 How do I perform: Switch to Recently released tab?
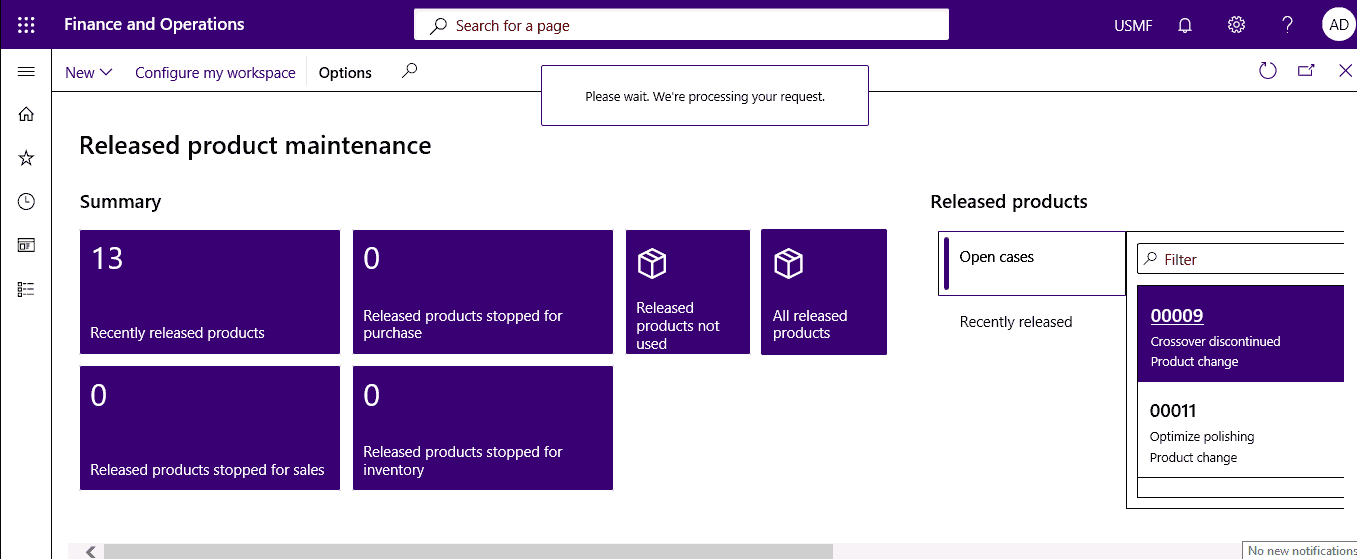pyautogui.click(x=1016, y=322)
